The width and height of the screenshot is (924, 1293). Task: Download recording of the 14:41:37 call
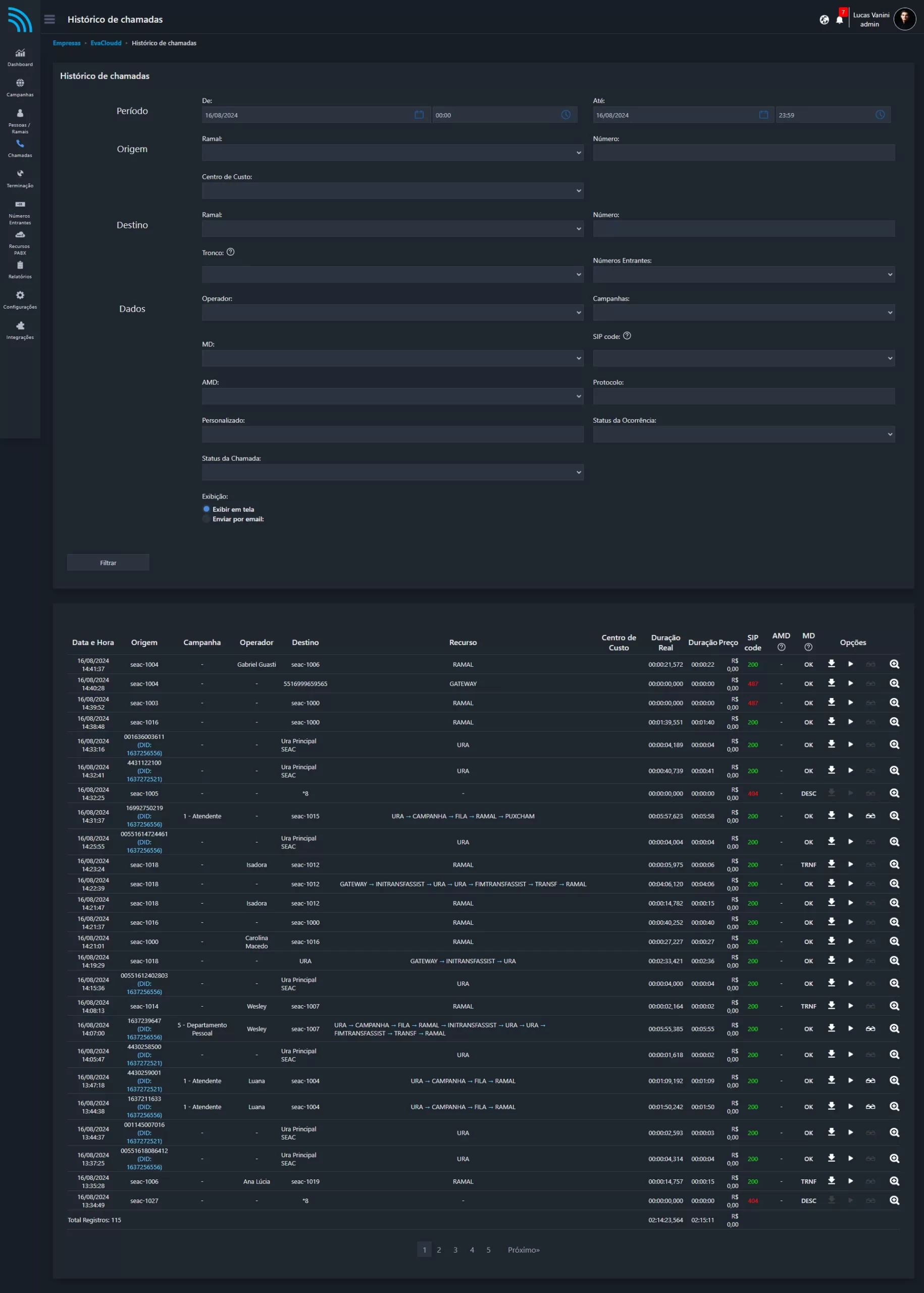(831, 664)
